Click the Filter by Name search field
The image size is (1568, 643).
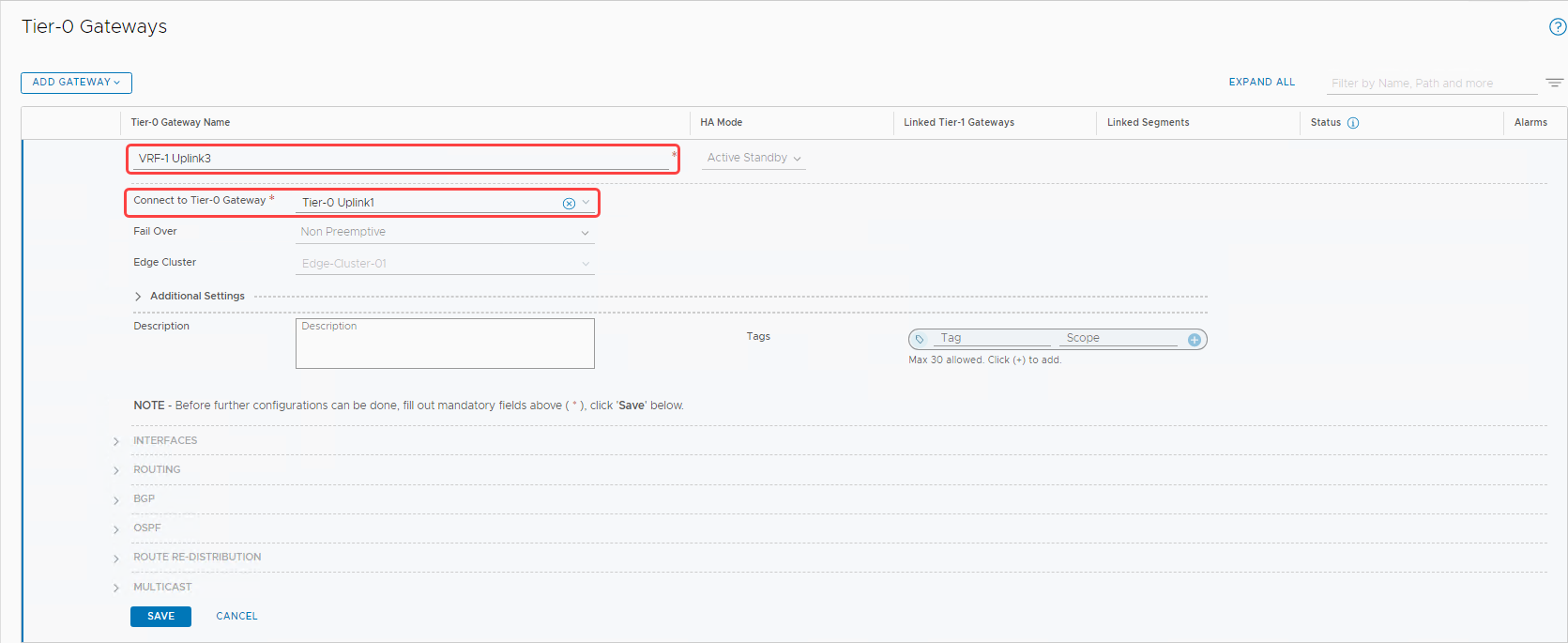coord(1432,84)
